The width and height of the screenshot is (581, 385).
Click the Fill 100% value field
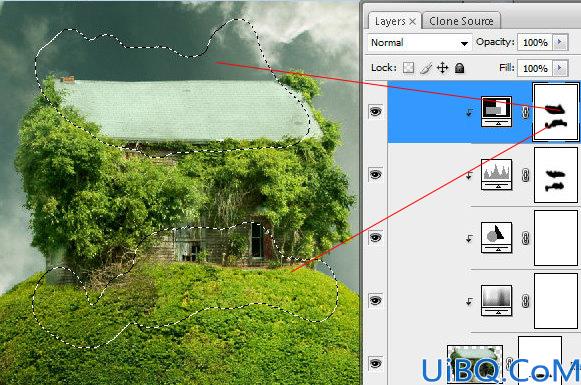click(x=535, y=69)
